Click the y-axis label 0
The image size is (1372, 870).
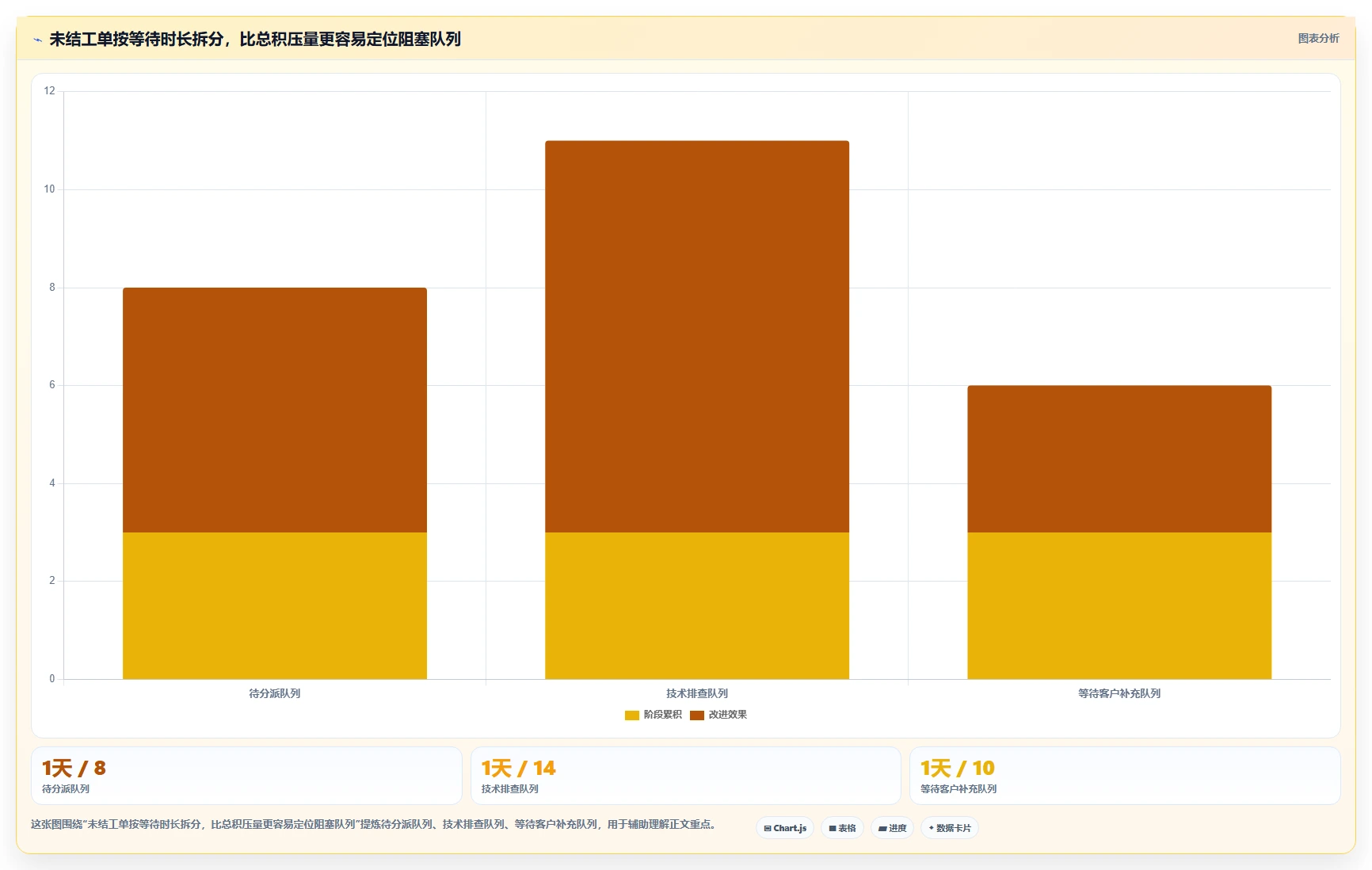click(x=52, y=679)
